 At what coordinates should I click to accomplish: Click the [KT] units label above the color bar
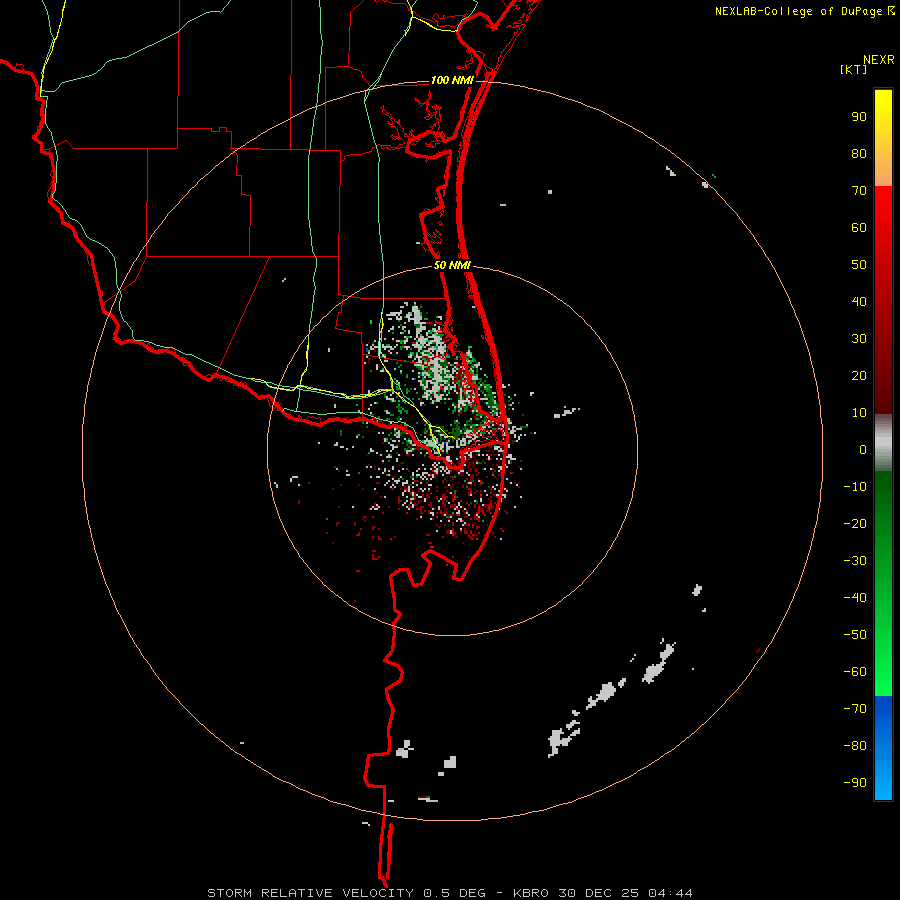pyautogui.click(x=854, y=69)
